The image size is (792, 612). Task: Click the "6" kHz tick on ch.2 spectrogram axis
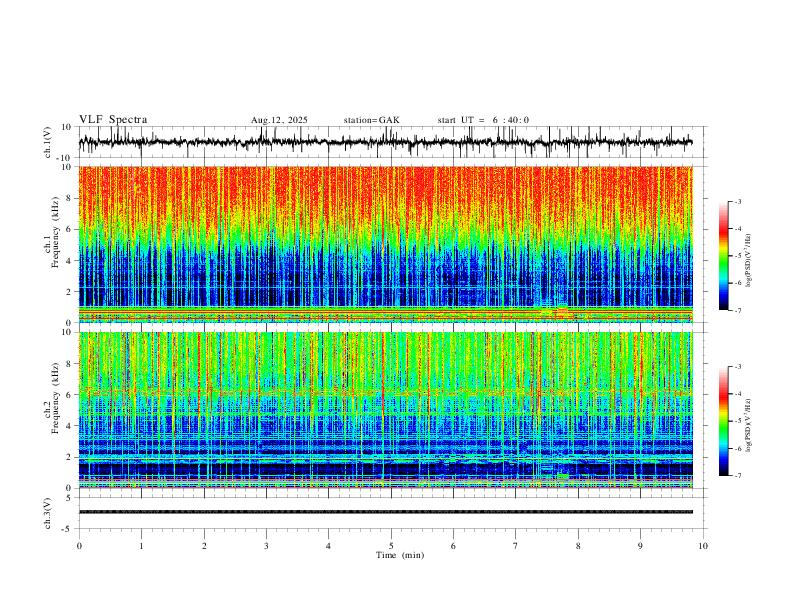pyautogui.click(x=70, y=395)
